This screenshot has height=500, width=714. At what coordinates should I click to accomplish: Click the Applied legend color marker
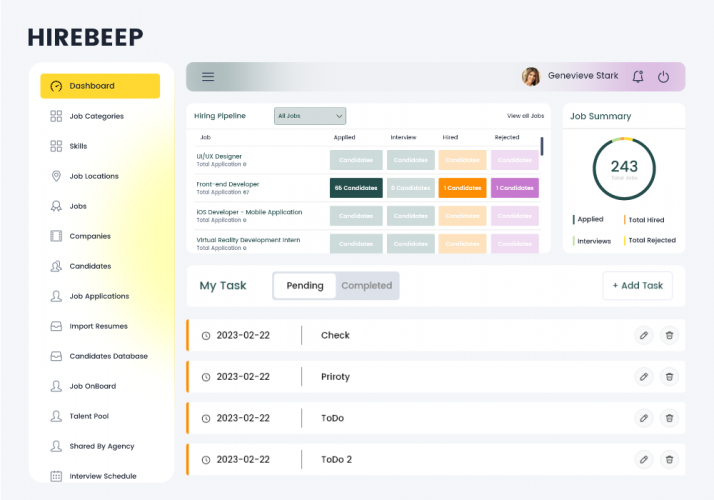click(574, 219)
